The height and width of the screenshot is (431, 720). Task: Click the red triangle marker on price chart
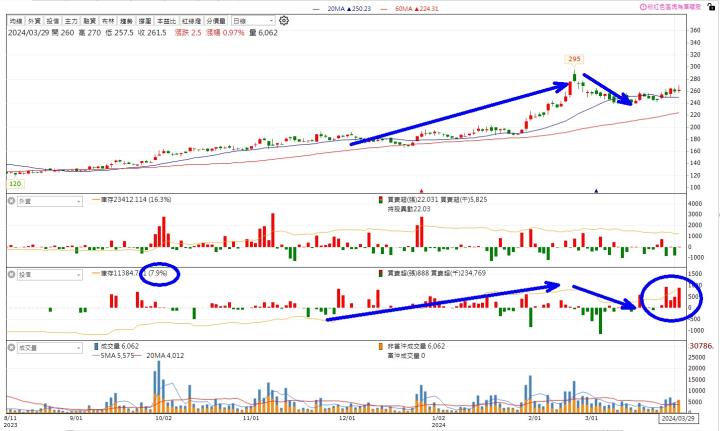coord(422,190)
